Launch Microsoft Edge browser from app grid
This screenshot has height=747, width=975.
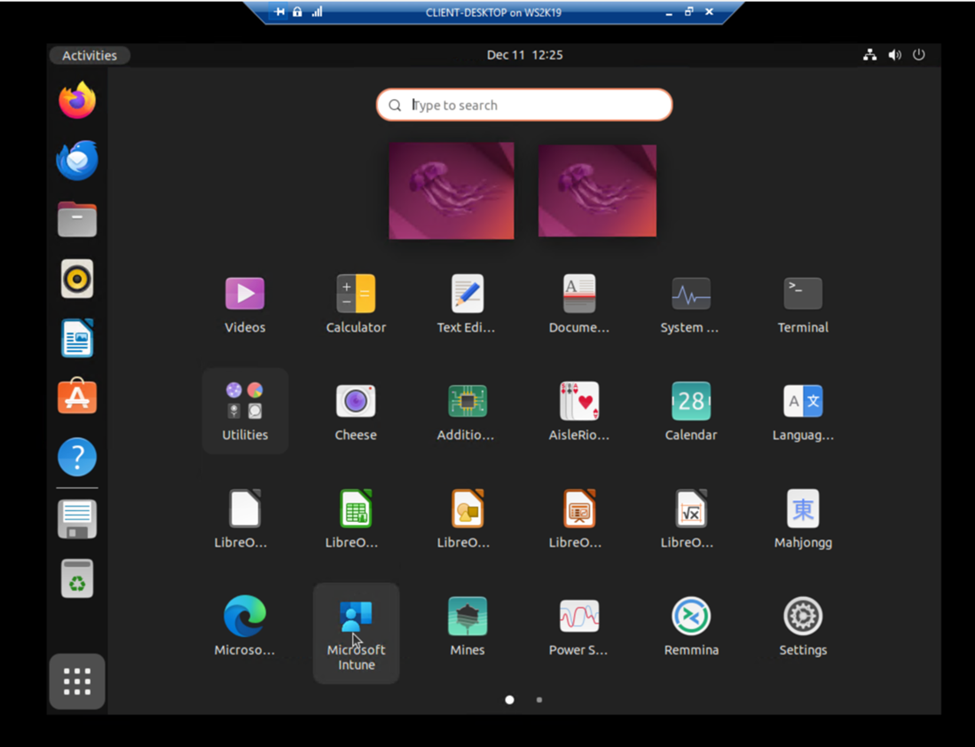(244, 625)
